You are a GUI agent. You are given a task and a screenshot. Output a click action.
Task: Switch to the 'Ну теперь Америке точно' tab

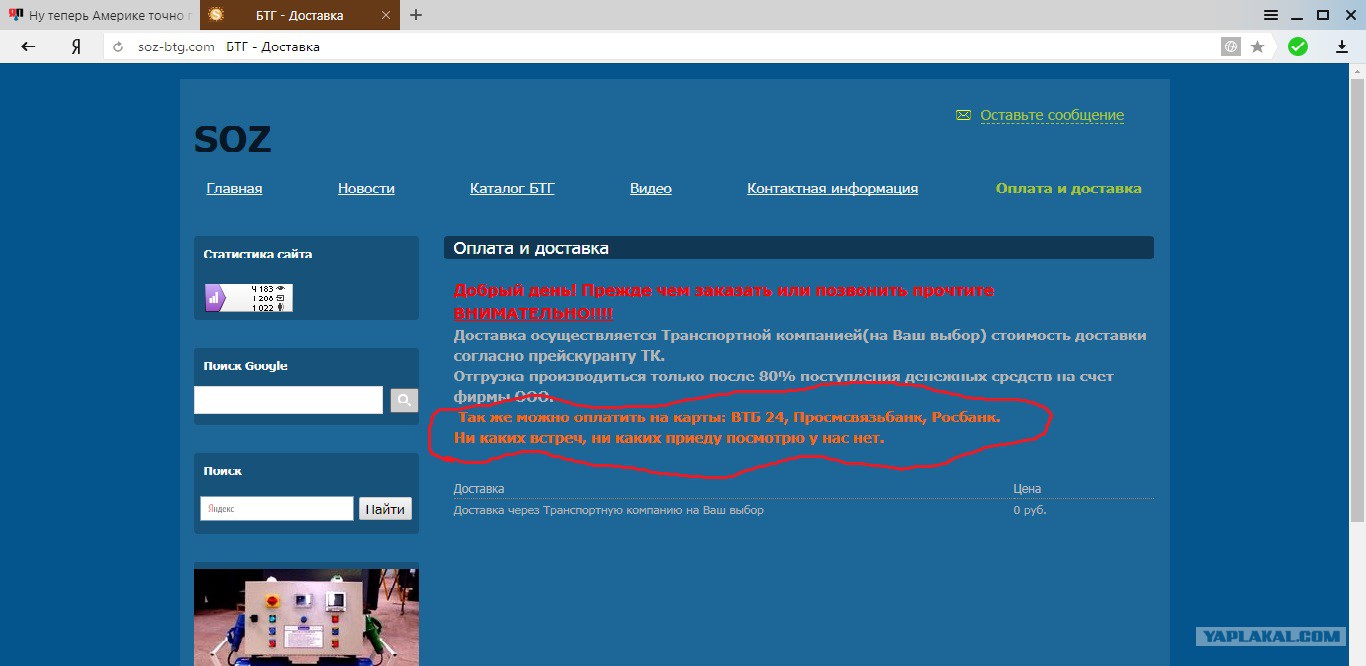(99, 15)
